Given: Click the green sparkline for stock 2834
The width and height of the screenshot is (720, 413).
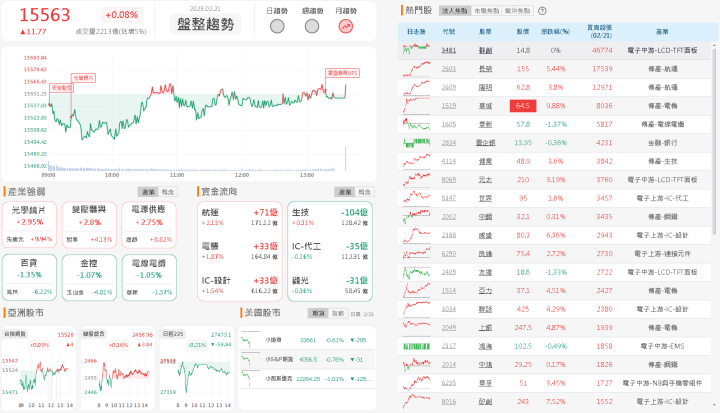Looking at the screenshot, I should tap(416, 142).
